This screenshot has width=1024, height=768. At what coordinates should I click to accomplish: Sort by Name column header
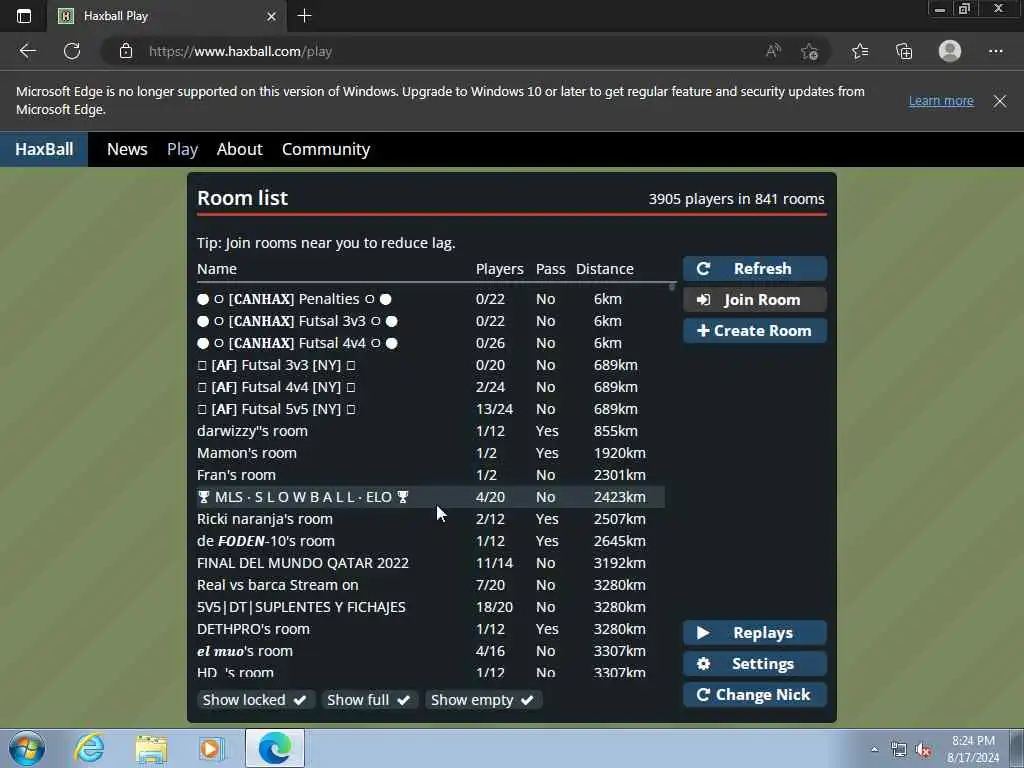point(217,269)
